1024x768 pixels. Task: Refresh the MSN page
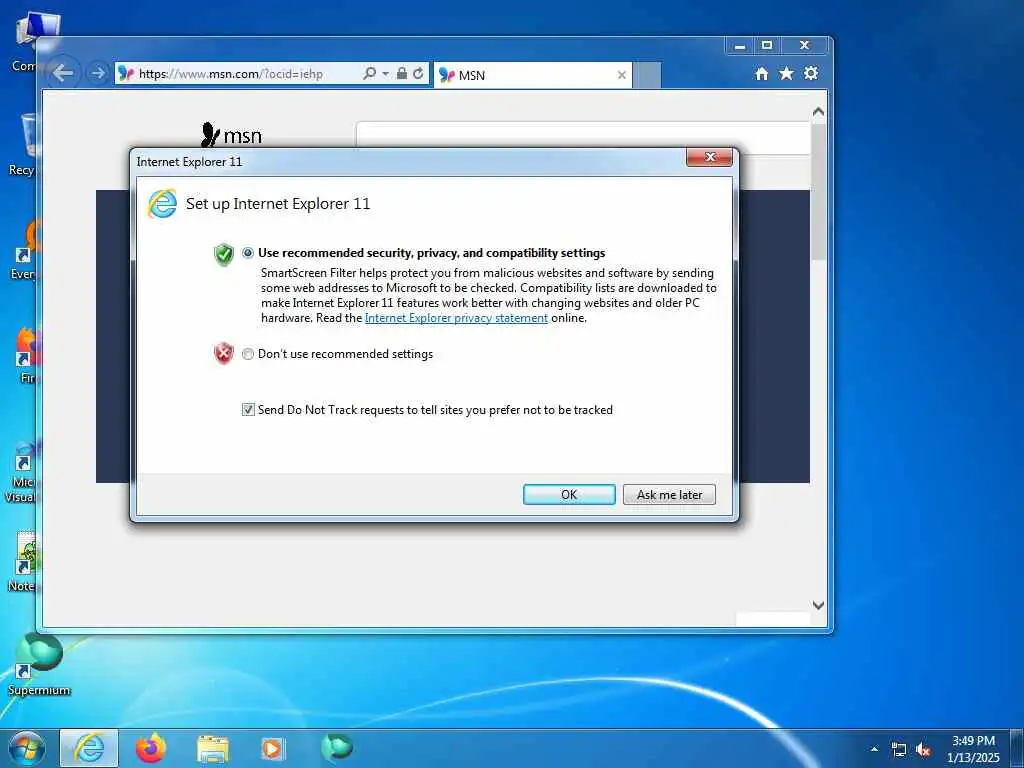418,74
